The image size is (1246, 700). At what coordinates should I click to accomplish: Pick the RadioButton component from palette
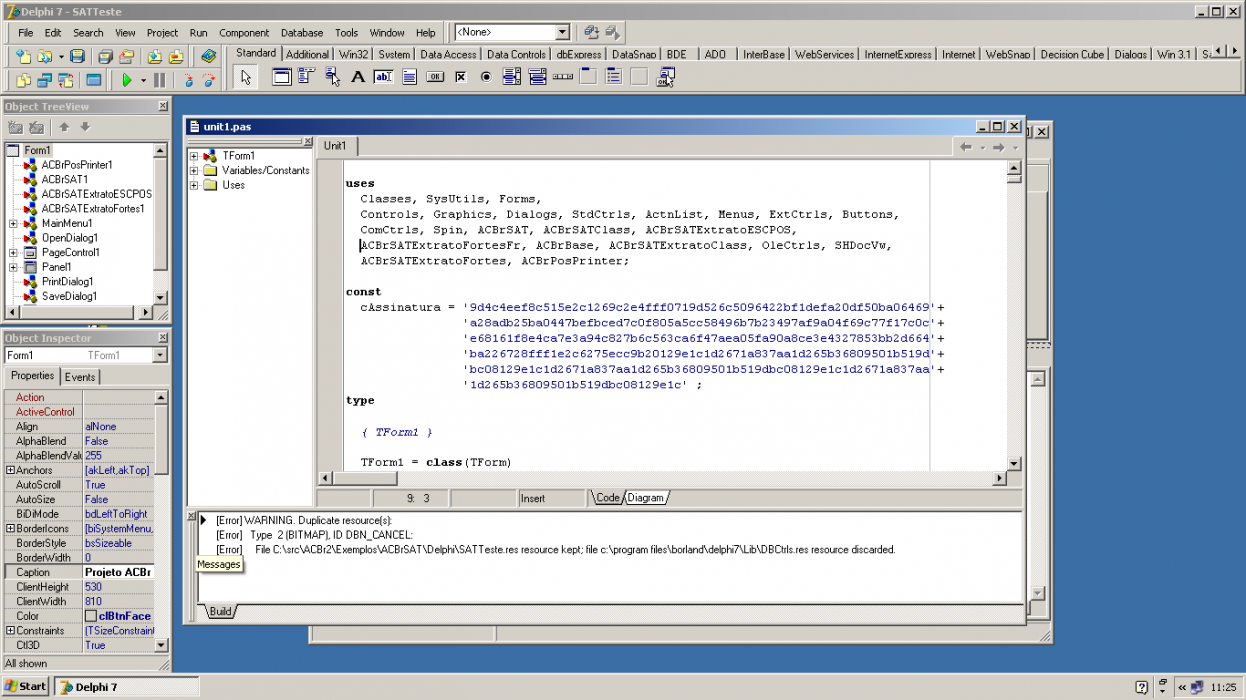click(486, 77)
